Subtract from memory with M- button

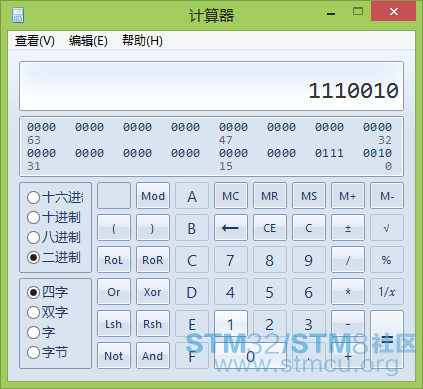tap(387, 196)
